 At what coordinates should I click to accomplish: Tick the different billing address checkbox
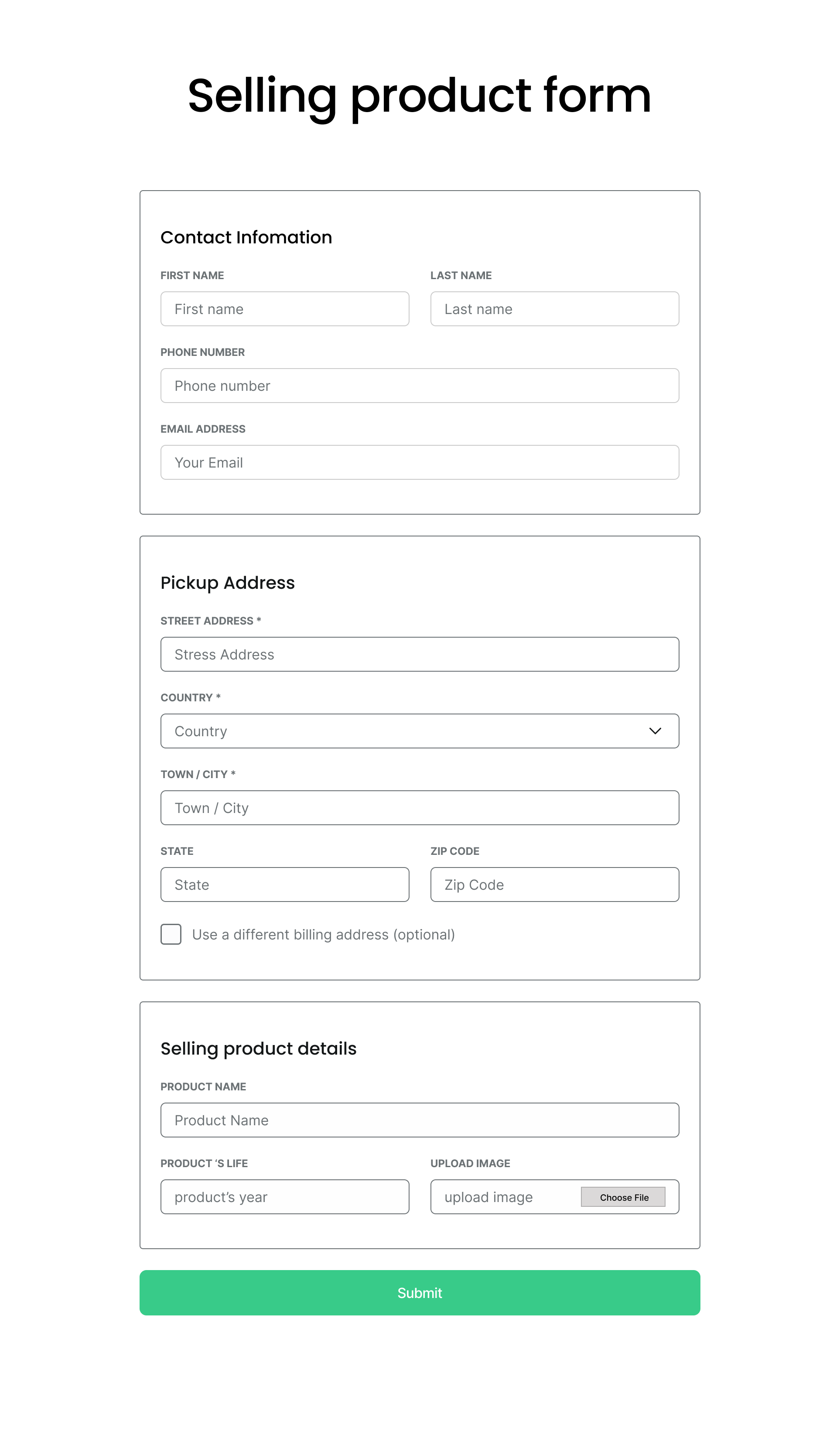(171, 934)
